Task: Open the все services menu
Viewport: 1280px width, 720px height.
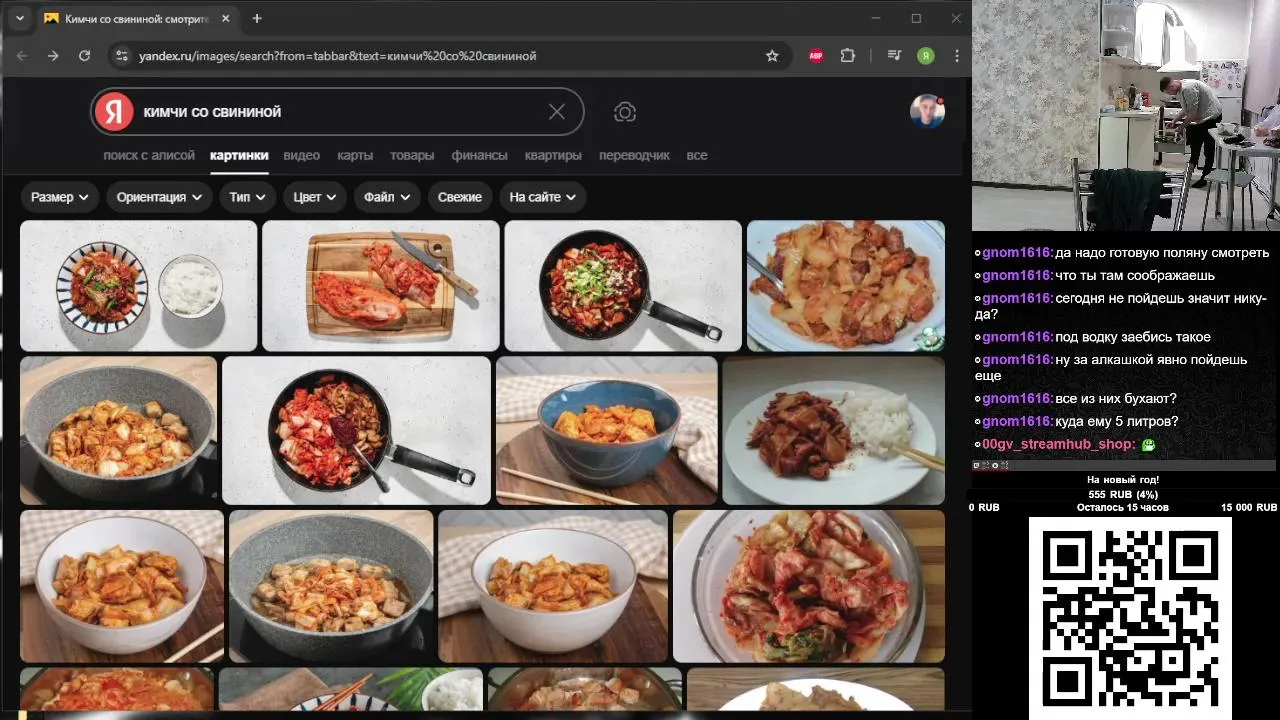Action: tap(697, 155)
